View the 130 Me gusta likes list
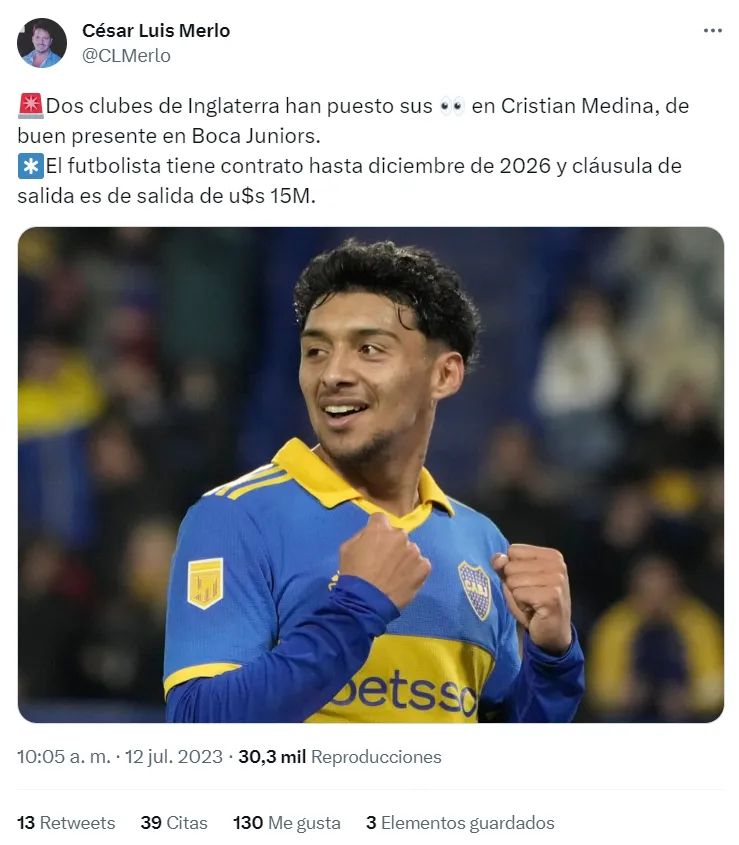The width and height of the screenshot is (739, 845). click(x=287, y=822)
